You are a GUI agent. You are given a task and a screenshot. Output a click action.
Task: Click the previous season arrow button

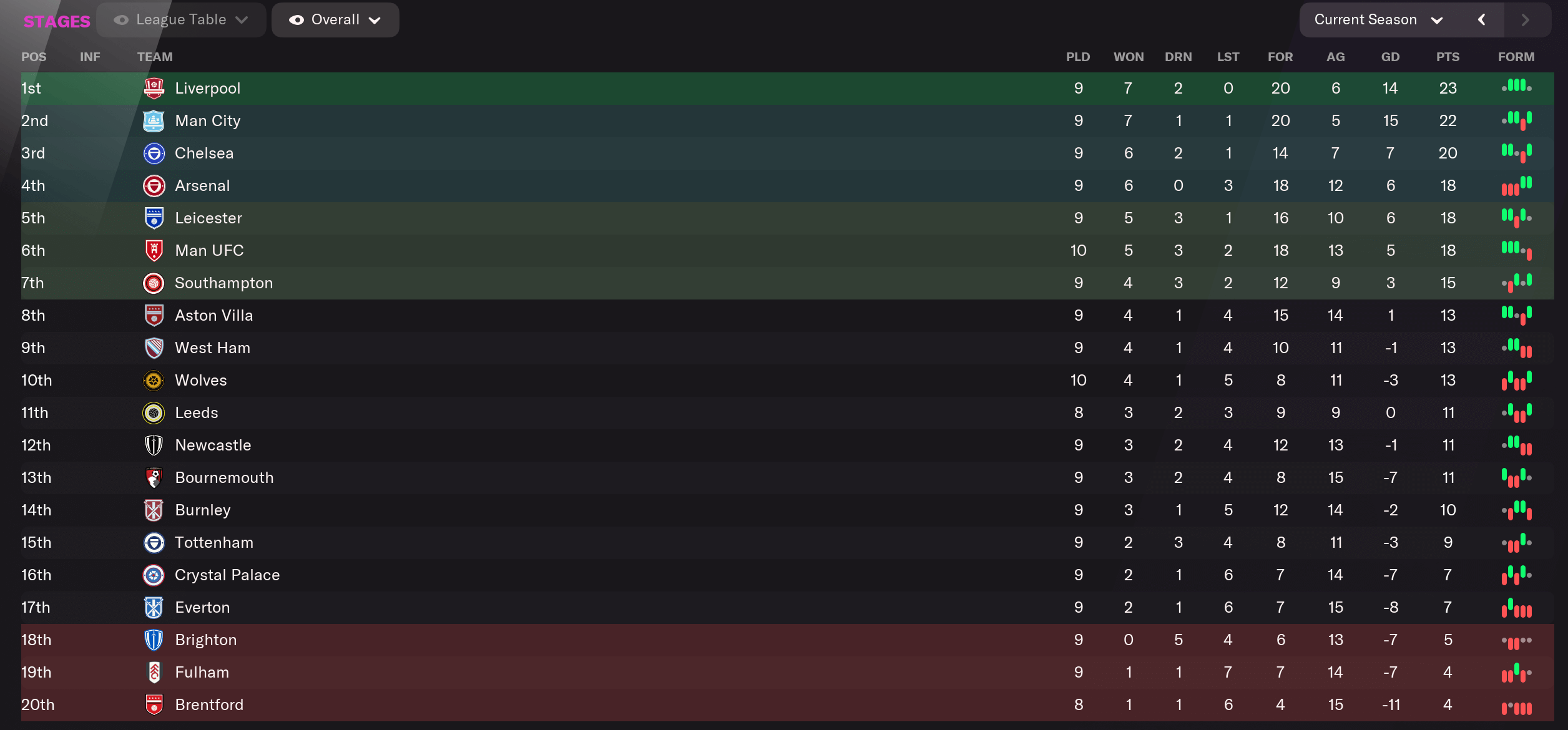(x=1481, y=19)
